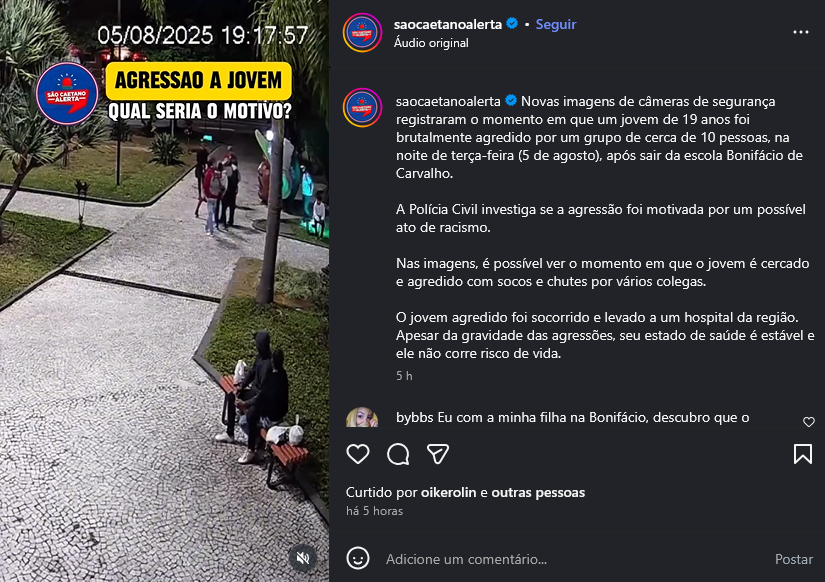Viewport: 825px width, 582px height.
Task: View header profile avatar story
Action: point(362,33)
